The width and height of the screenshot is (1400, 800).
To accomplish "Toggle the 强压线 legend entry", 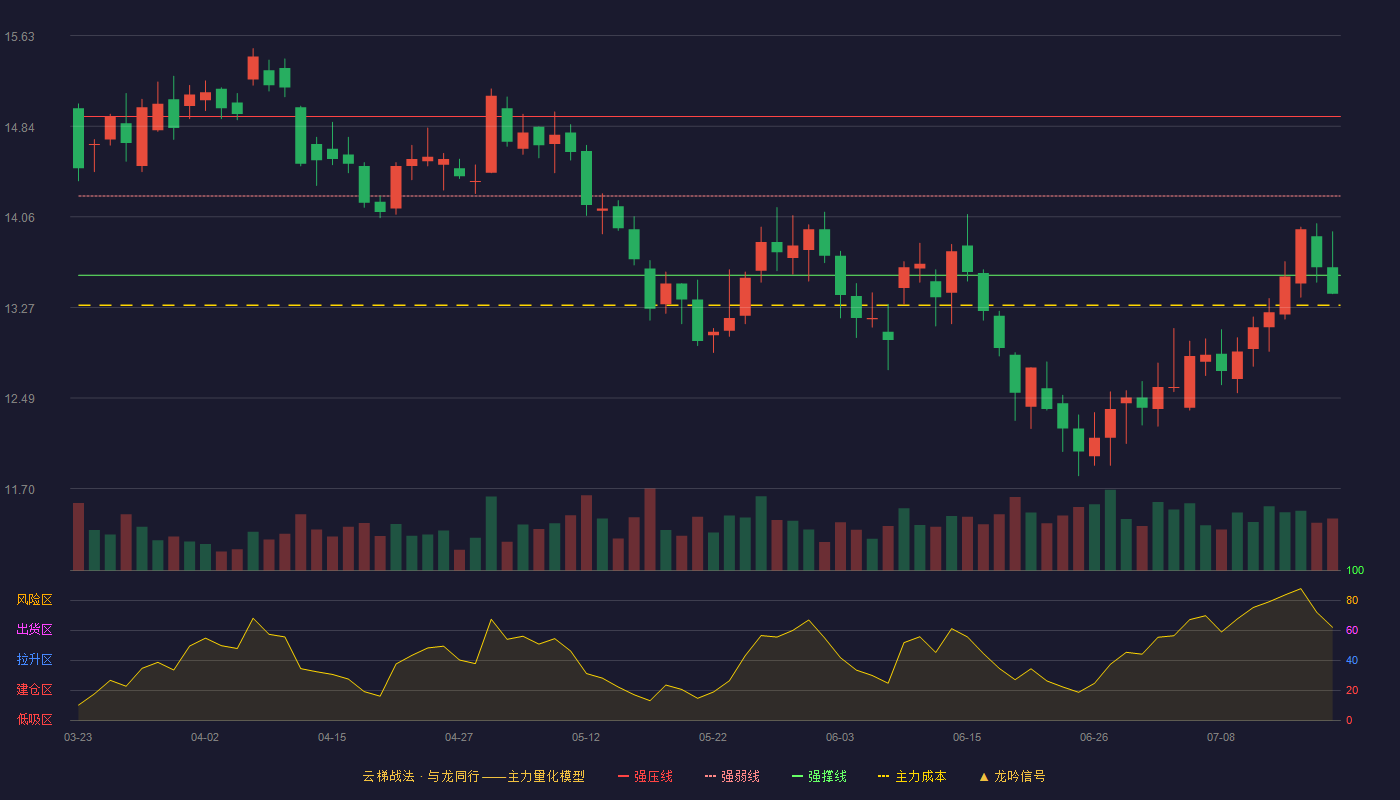I will click(645, 776).
